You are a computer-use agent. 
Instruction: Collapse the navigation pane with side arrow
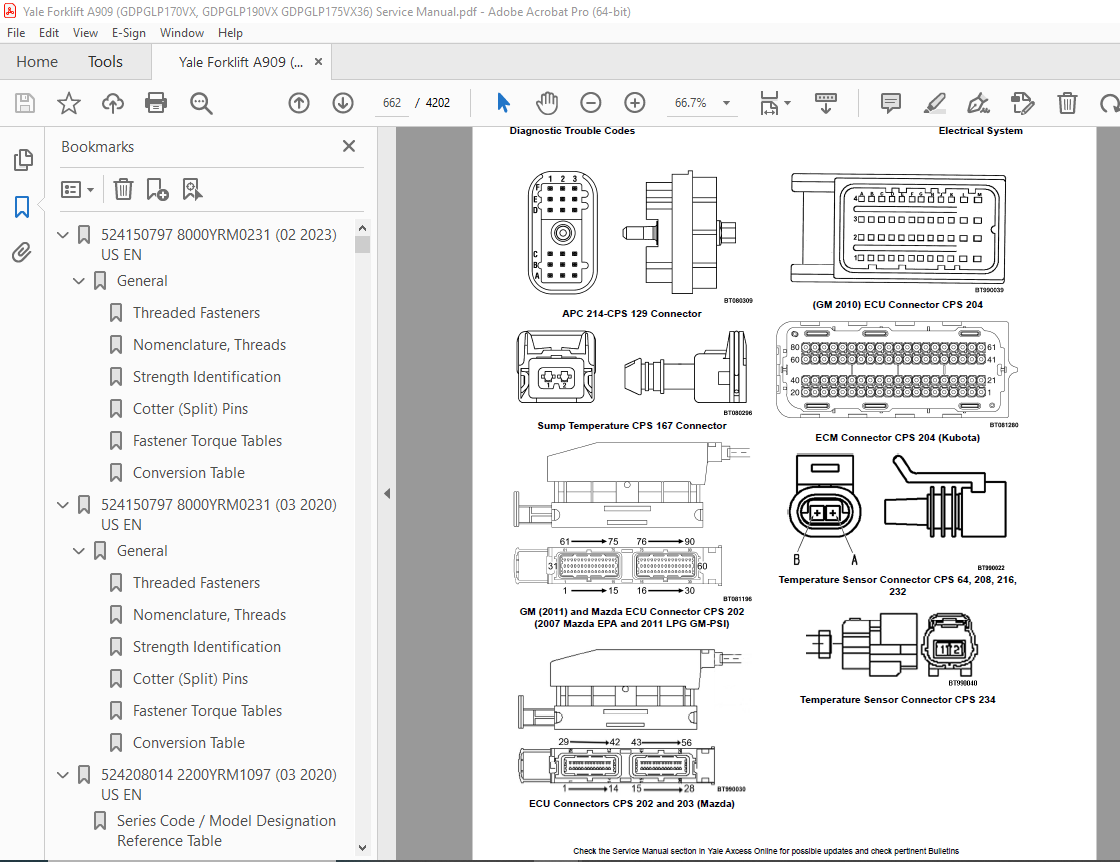387,493
